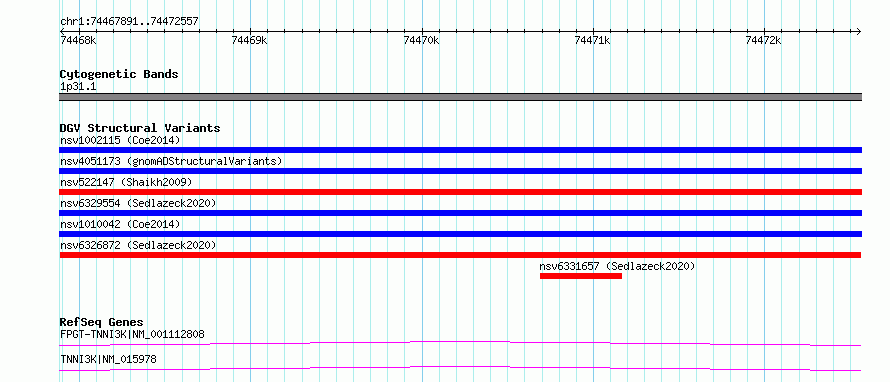Click the 74469k ruler position

pos(250,40)
